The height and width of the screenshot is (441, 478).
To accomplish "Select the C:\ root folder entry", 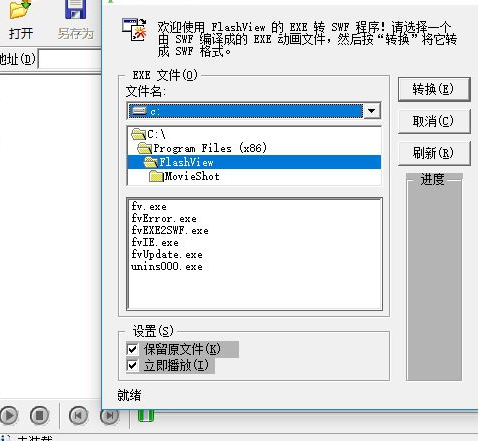I will click(254, 134).
